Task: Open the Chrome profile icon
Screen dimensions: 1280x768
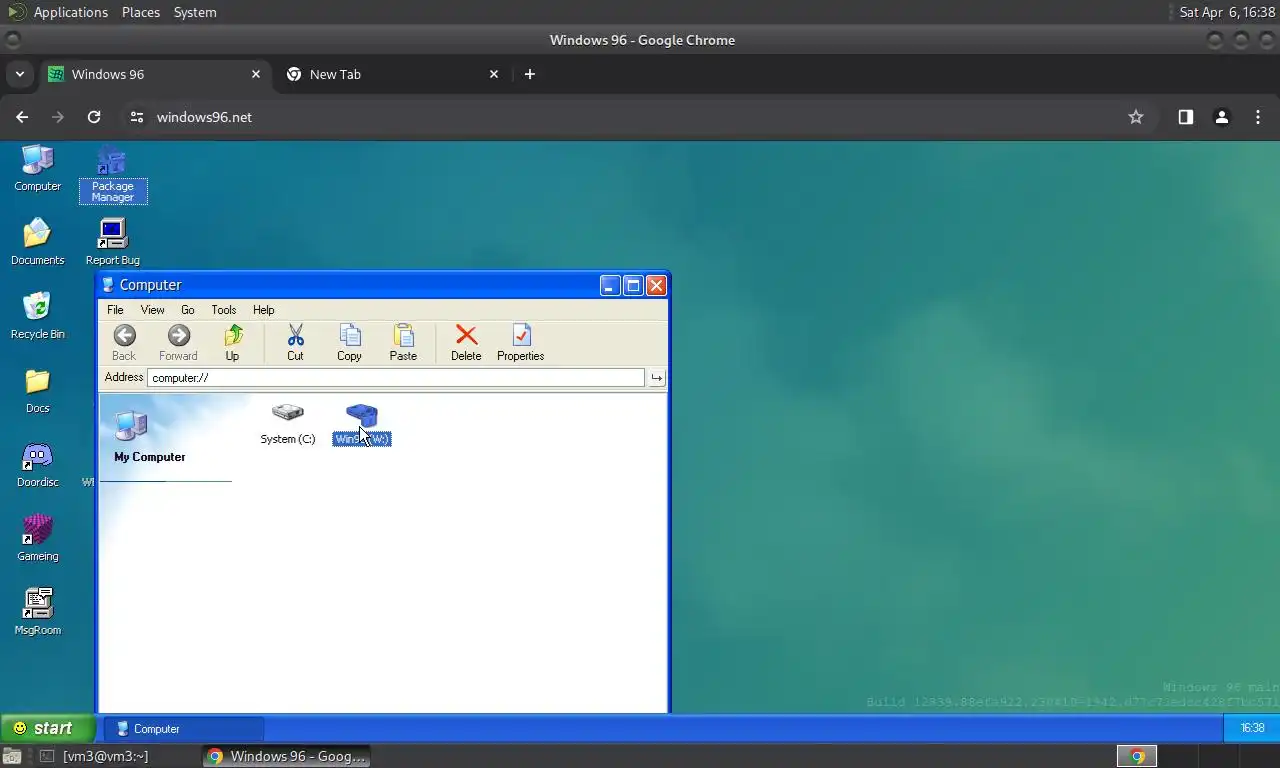Action: [x=1221, y=117]
